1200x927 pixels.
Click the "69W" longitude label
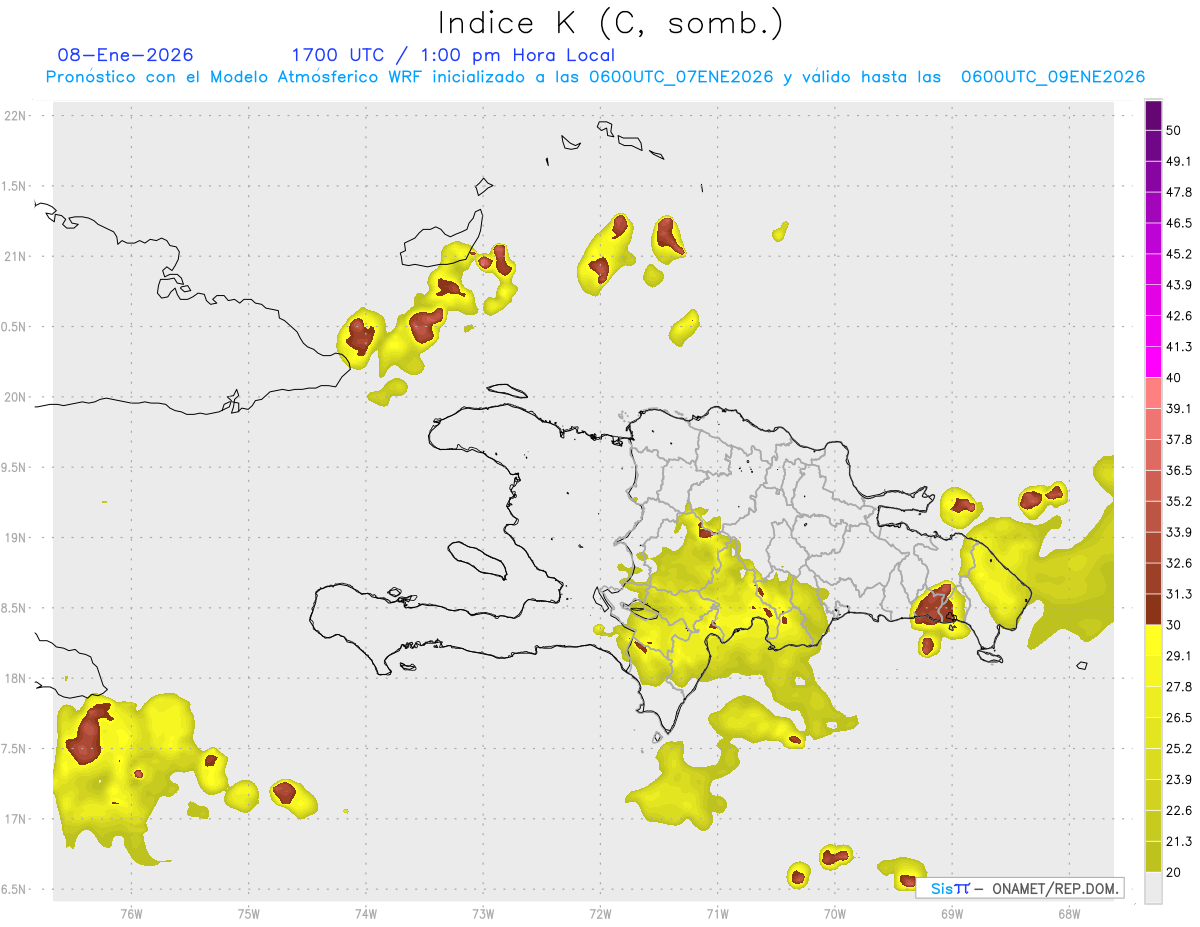pos(951,914)
